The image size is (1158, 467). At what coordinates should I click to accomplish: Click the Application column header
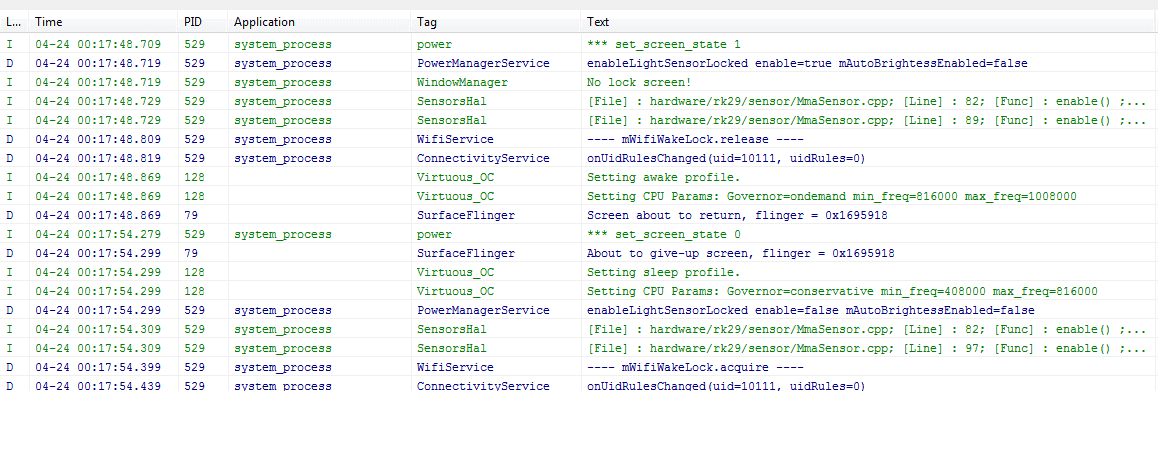[319, 22]
